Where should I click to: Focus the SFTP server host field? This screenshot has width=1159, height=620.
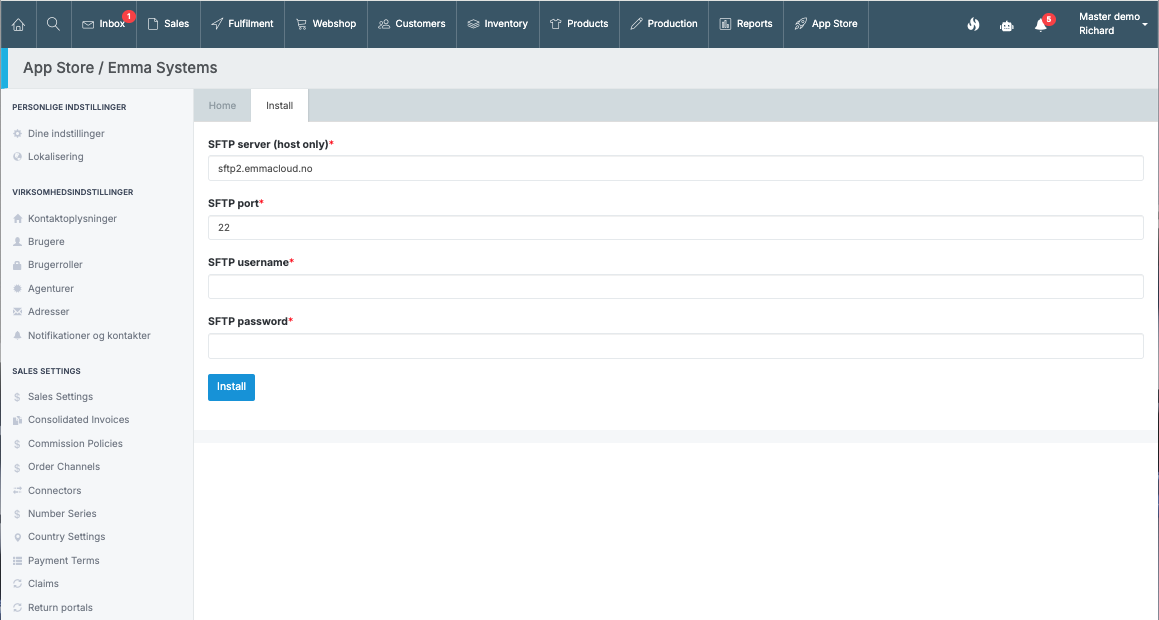pyautogui.click(x=676, y=168)
